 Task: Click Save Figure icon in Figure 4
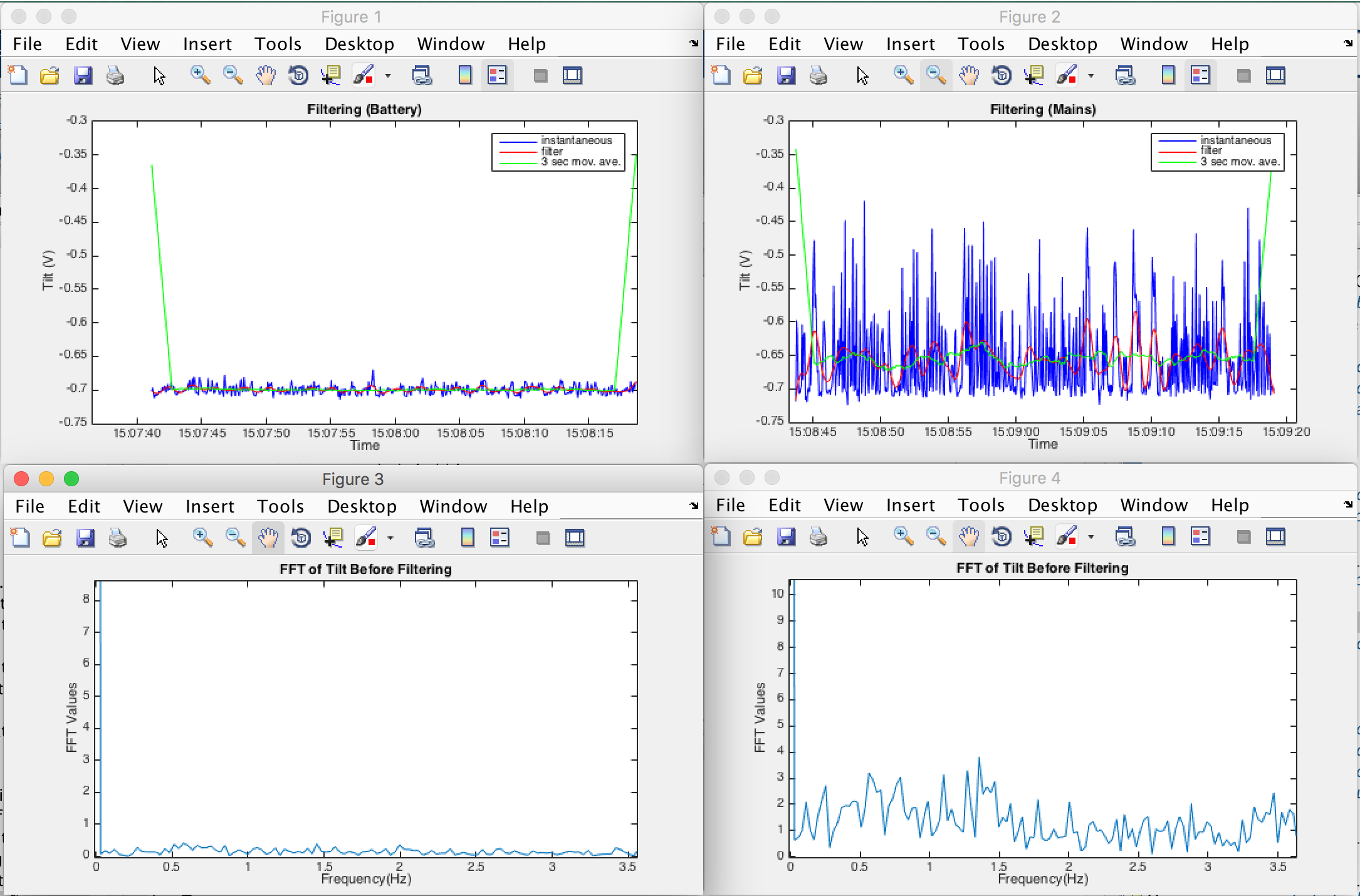pos(786,537)
